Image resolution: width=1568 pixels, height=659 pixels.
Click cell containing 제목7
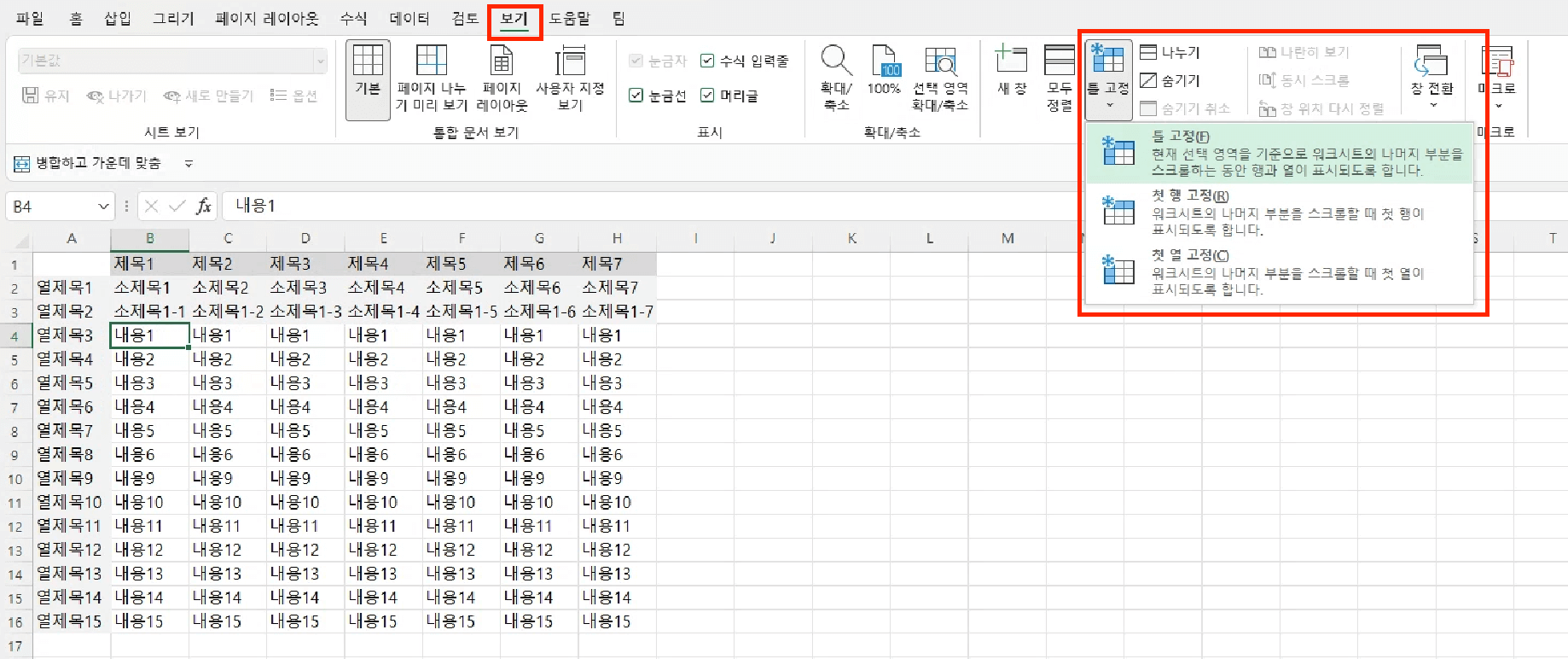pos(618,264)
